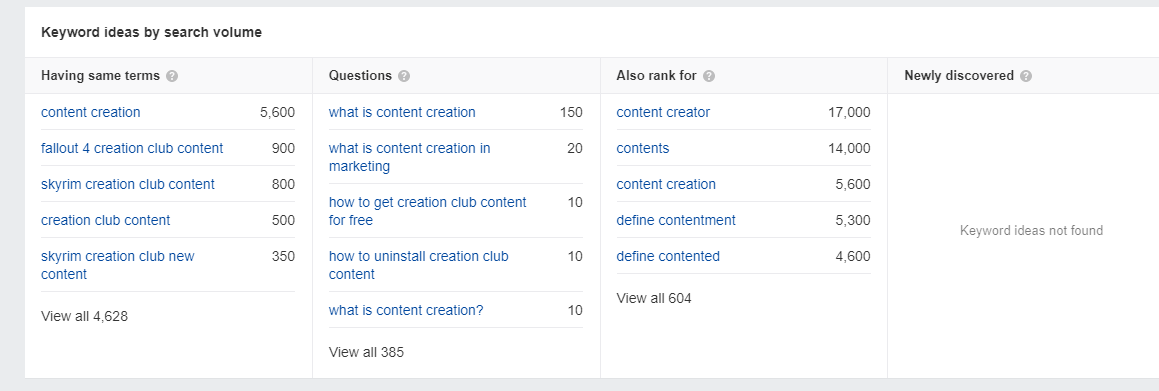Open 'content creation' under Having same terms
This screenshot has width=1159, height=391.
[91, 112]
